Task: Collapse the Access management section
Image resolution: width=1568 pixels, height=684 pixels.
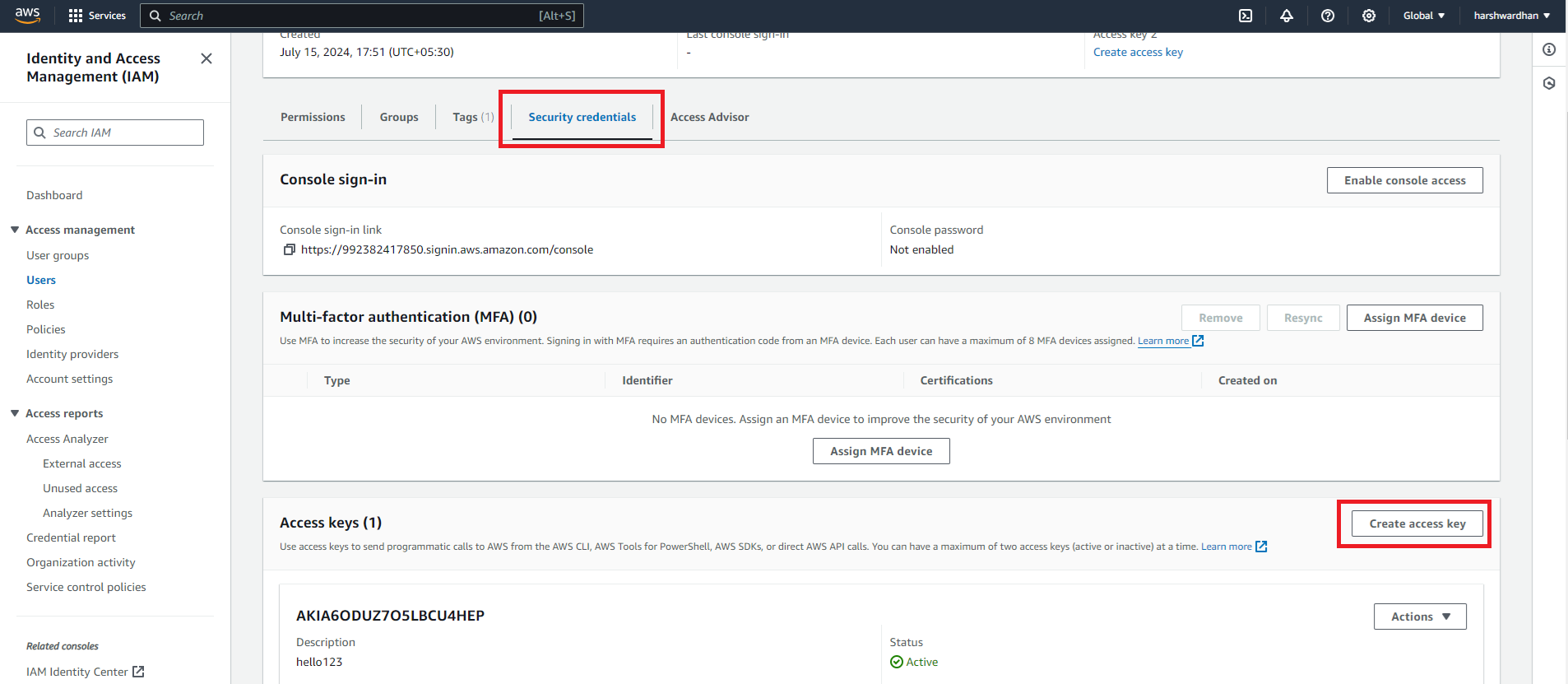Action: [x=15, y=230]
